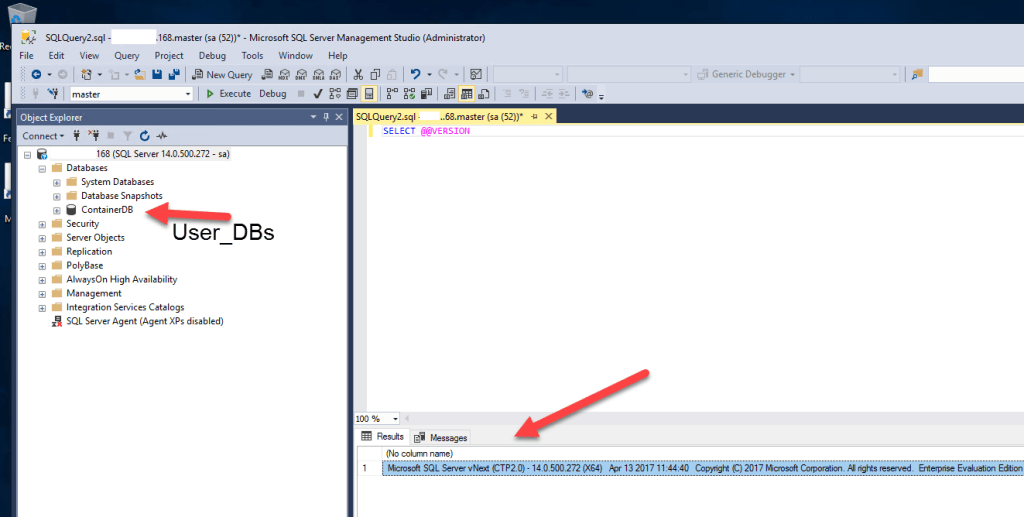This screenshot has width=1024, height=517.
Task: Click the Parse checkmark icon
Action: tap(317, 94)
